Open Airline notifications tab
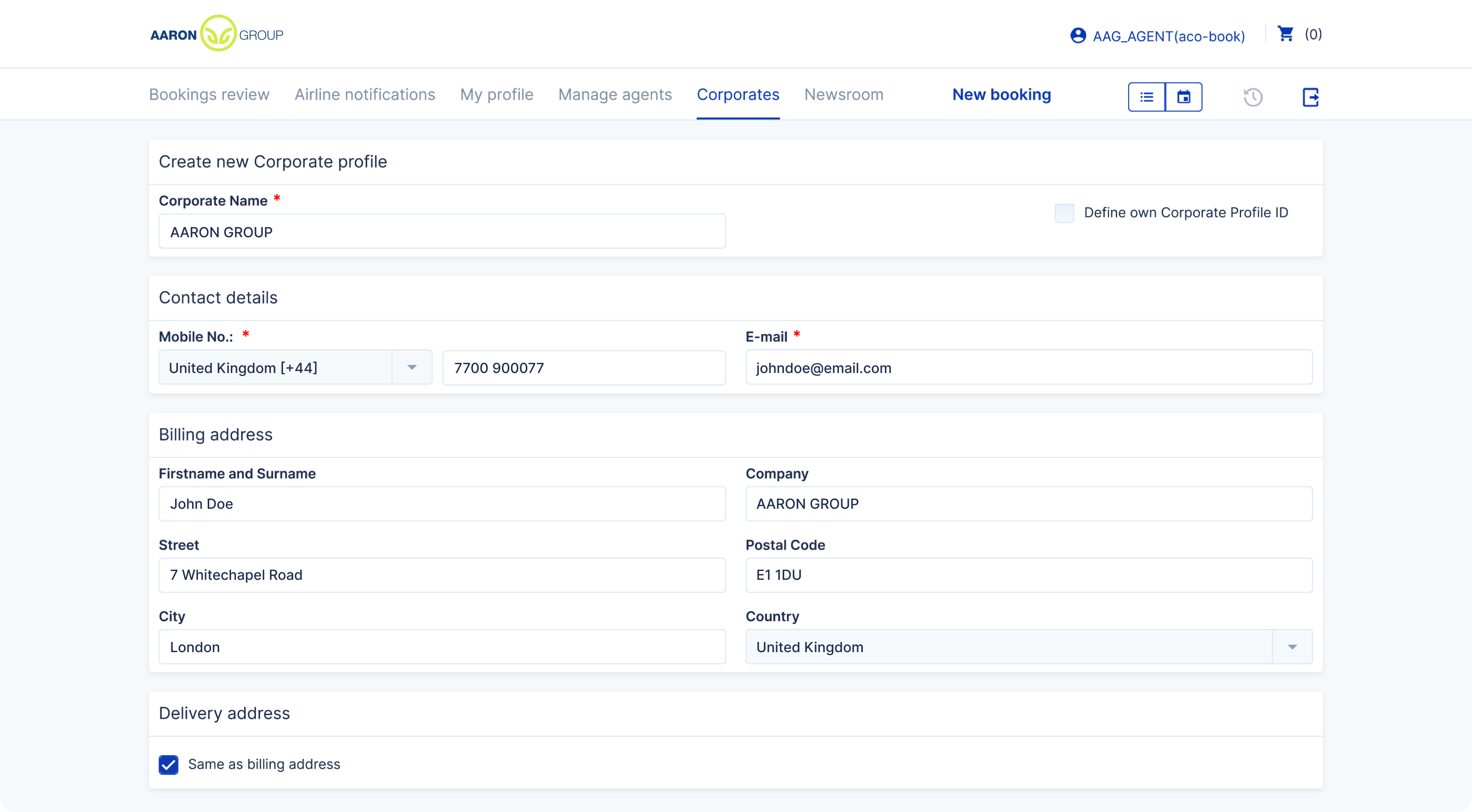 [x=365, y=94]
